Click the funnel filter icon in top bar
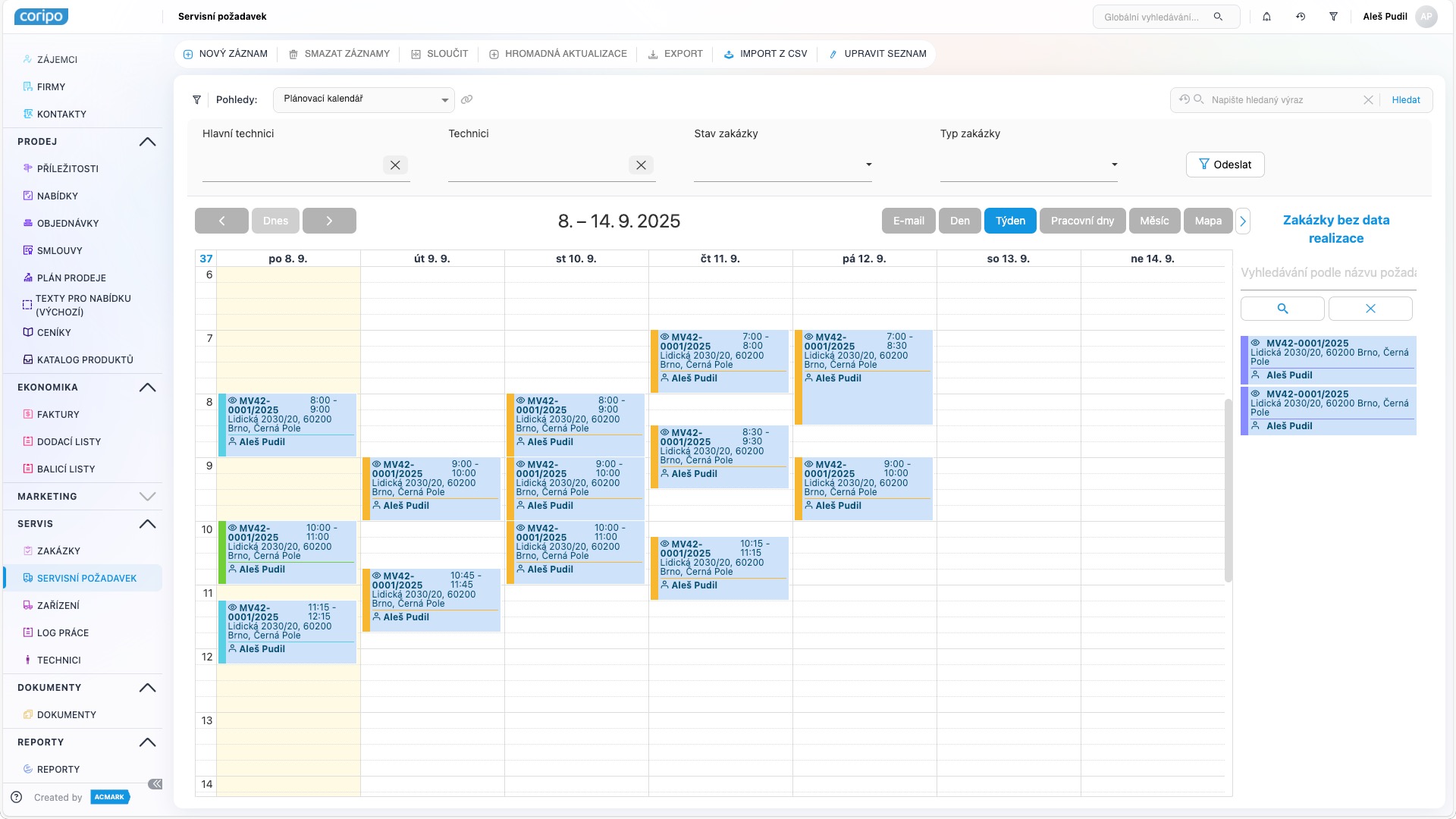Viewport: 1456px width, 819px height. pos(1333,17)
